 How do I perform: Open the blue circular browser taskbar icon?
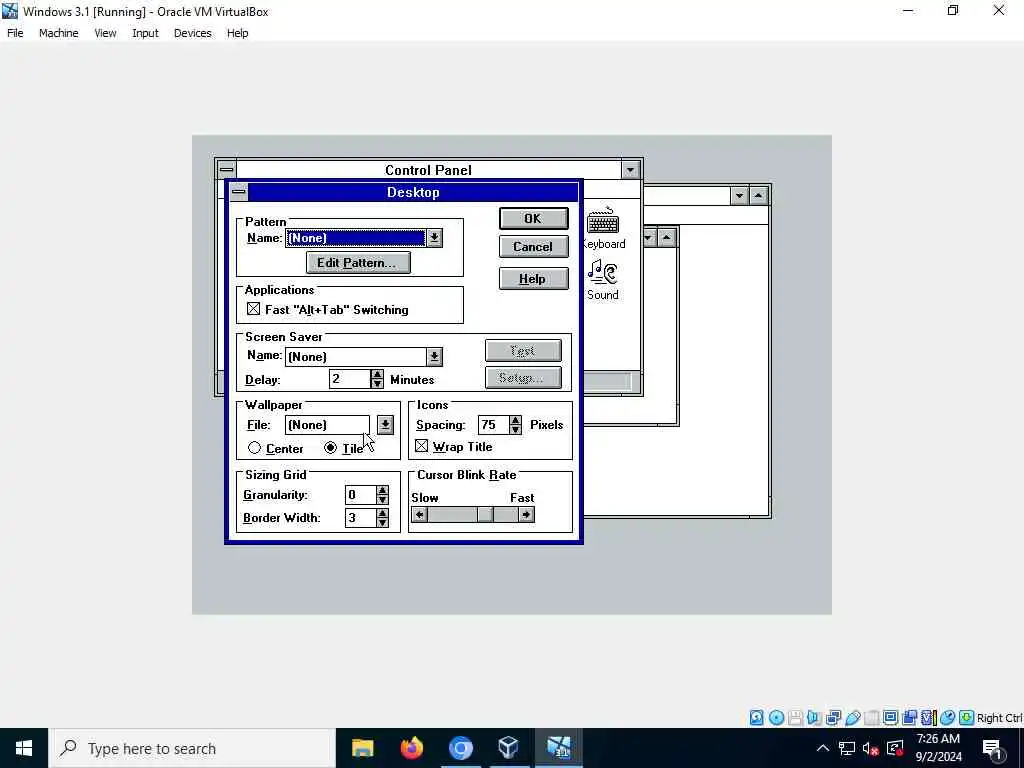pyautogui.click(x=460, y=748)
